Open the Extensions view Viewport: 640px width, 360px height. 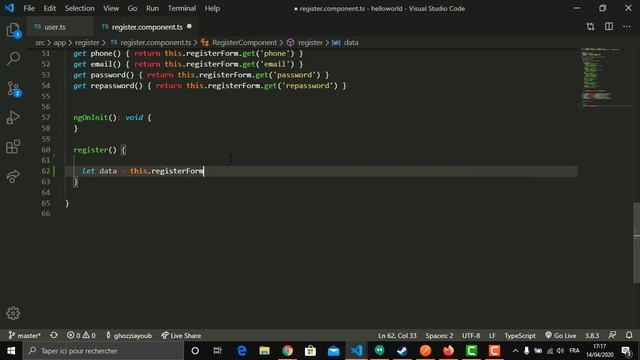click(x=13, y=147)
